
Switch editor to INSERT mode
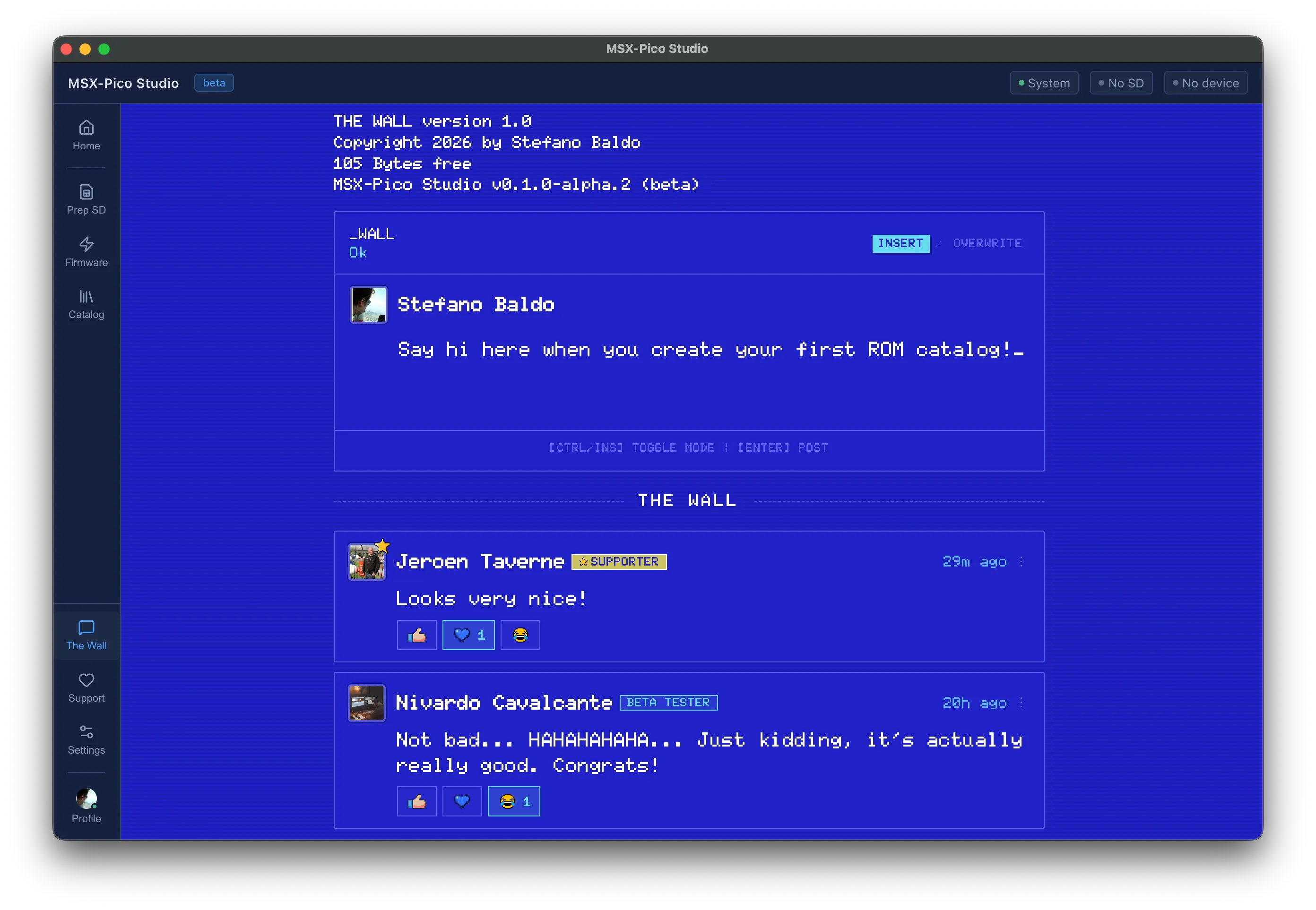click(x=900, y=243)
